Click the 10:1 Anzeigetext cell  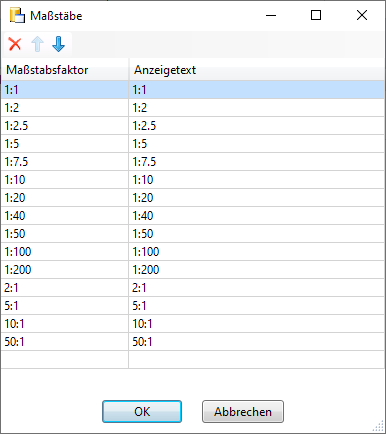[x=256, y=324]
